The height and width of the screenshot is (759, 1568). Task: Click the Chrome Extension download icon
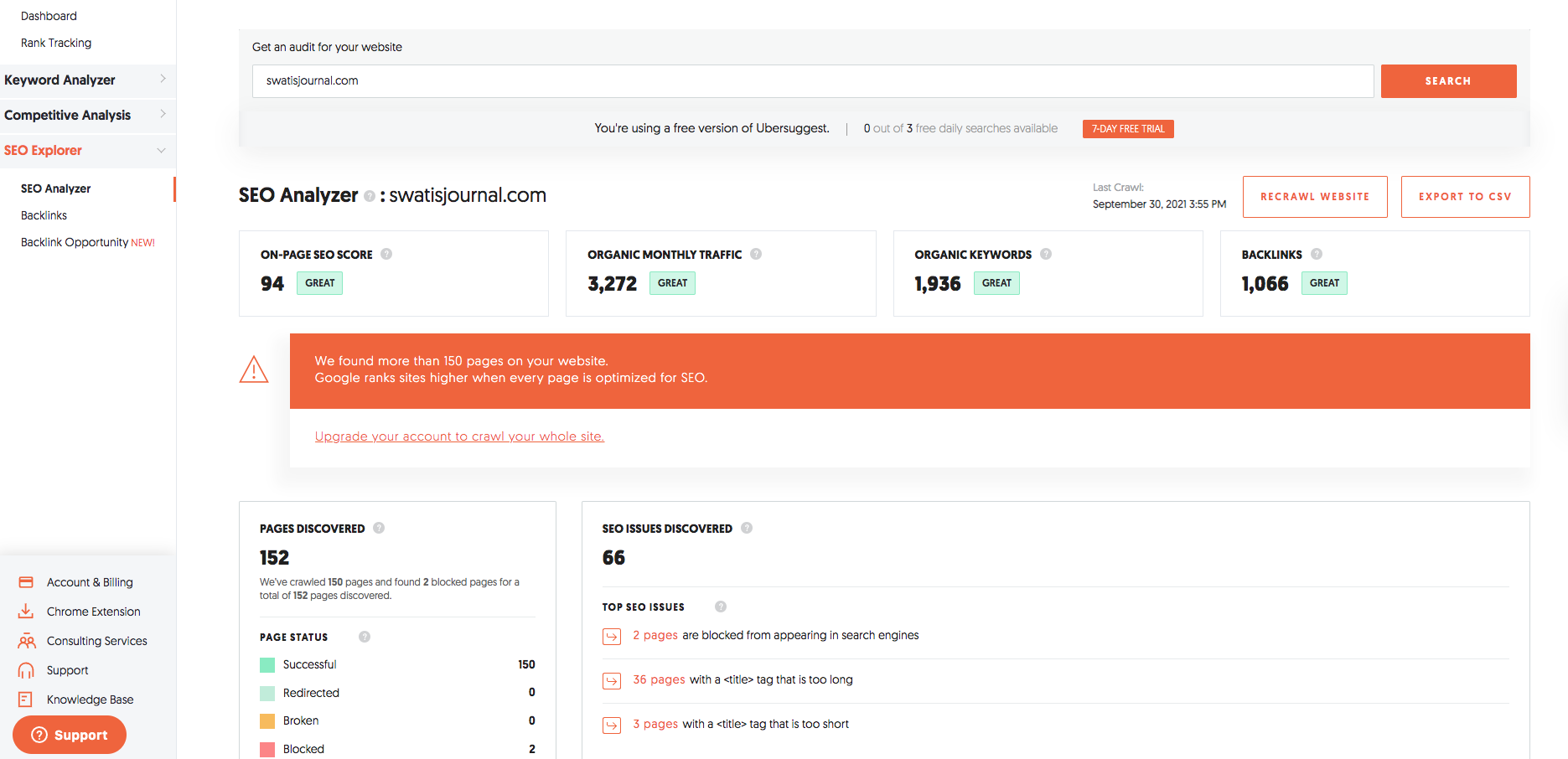point(26,612)
